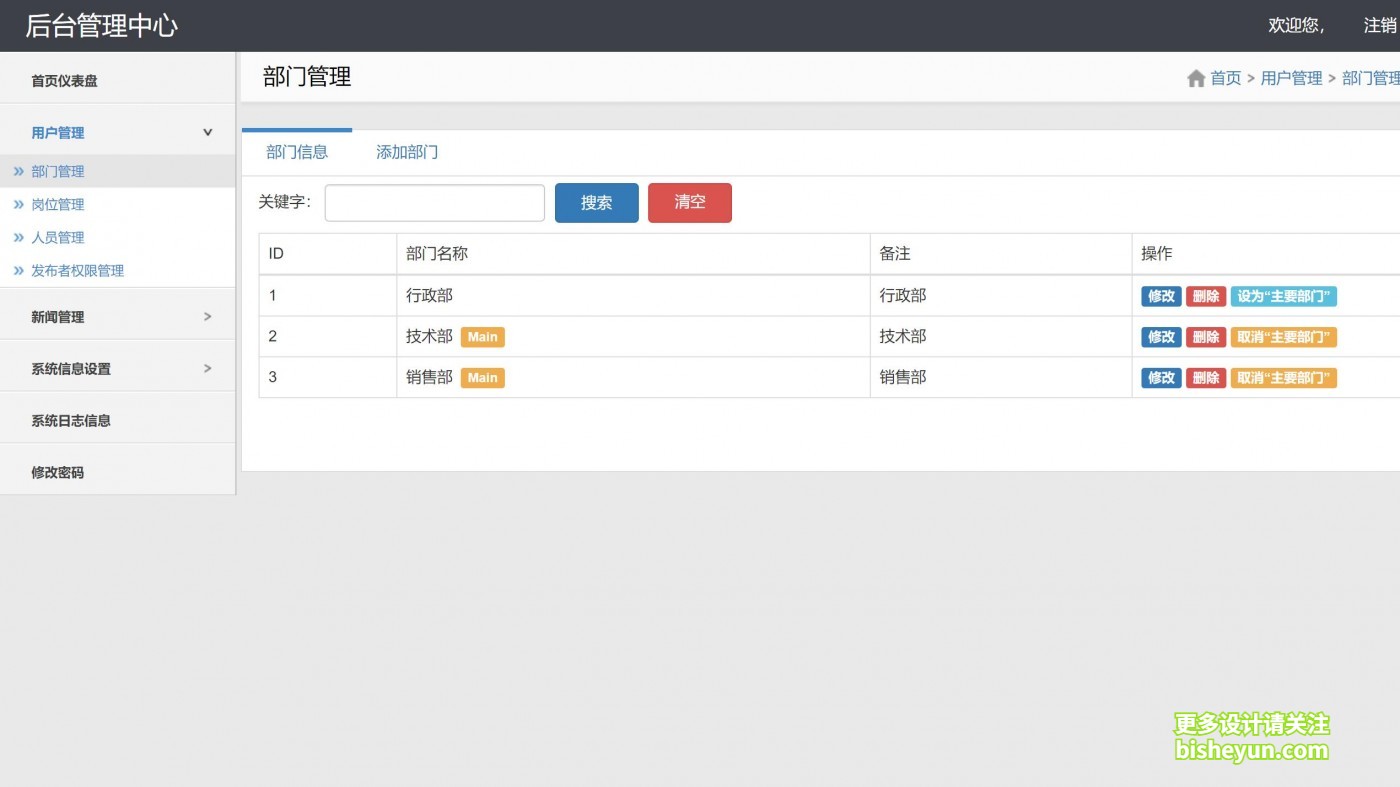Screen dimensions: 1400x787
Task: Click the home icon in the breadcrumb
Action: point(1196,78)
